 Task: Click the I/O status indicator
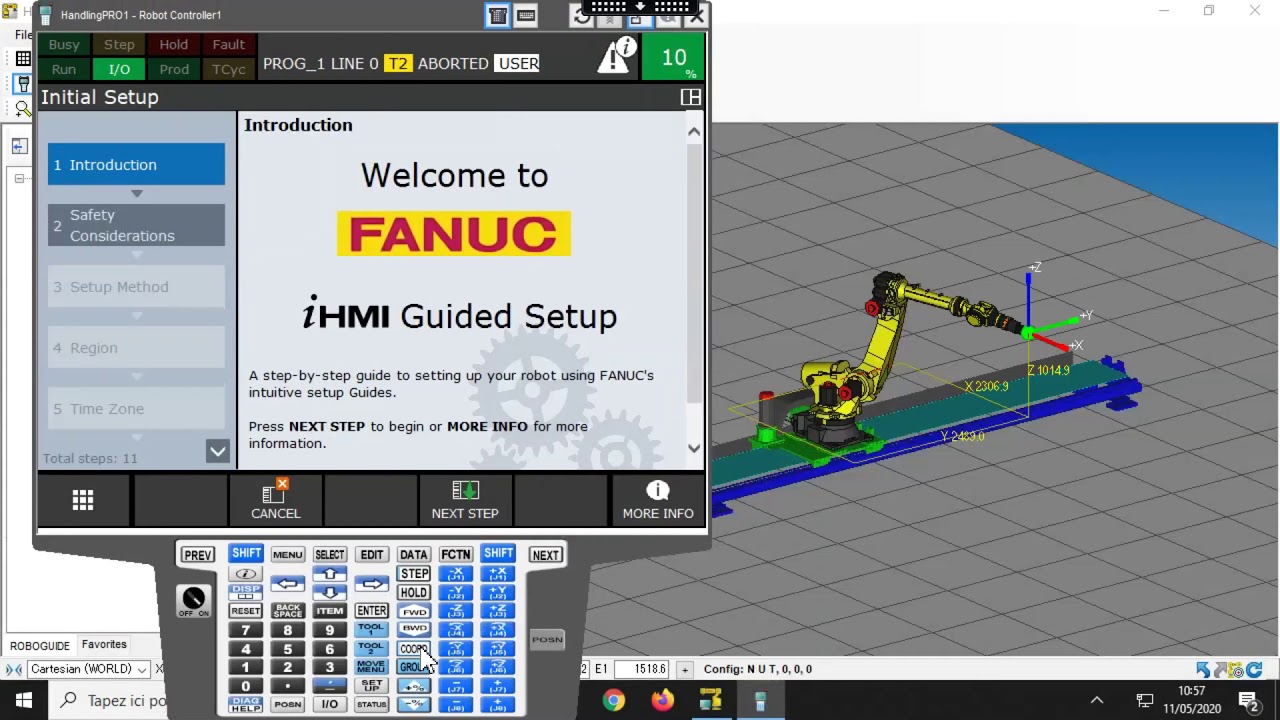119,69
